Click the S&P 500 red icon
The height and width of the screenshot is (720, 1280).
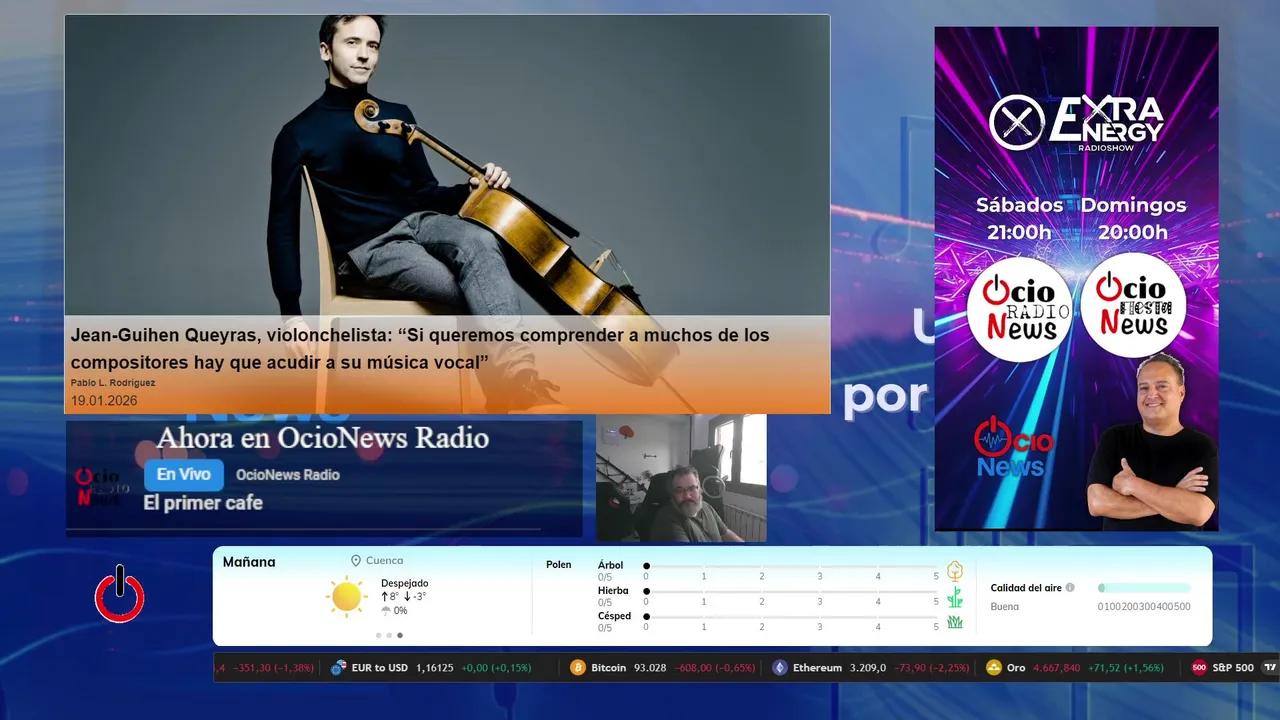pos(1199,667)
